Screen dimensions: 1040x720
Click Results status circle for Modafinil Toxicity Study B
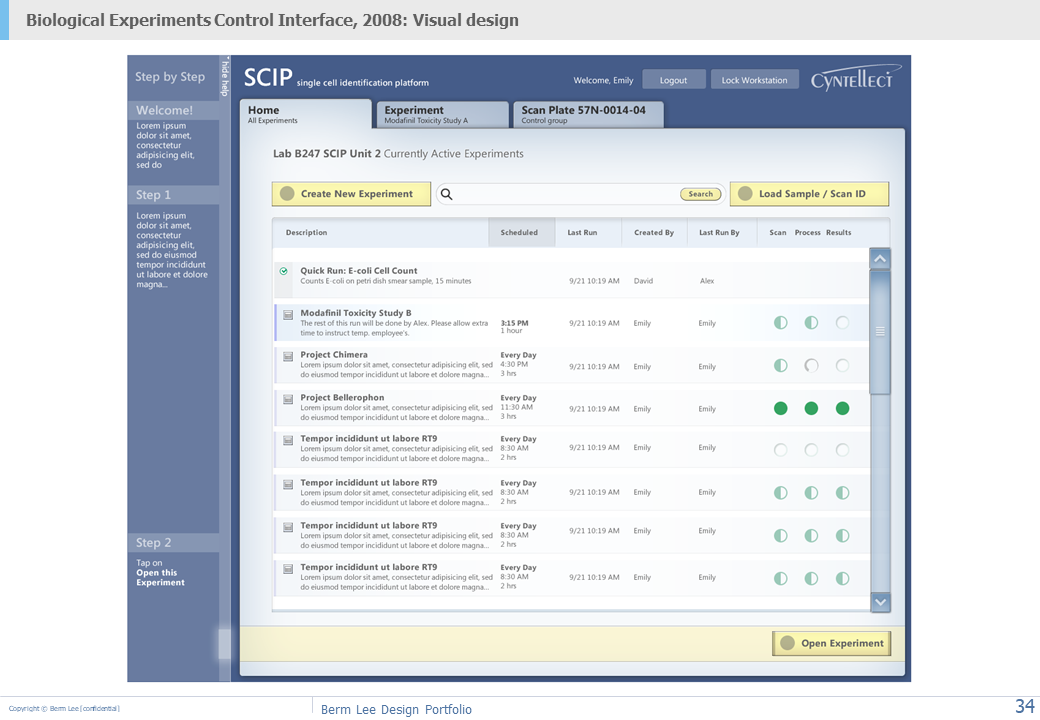tap(842, 323)
